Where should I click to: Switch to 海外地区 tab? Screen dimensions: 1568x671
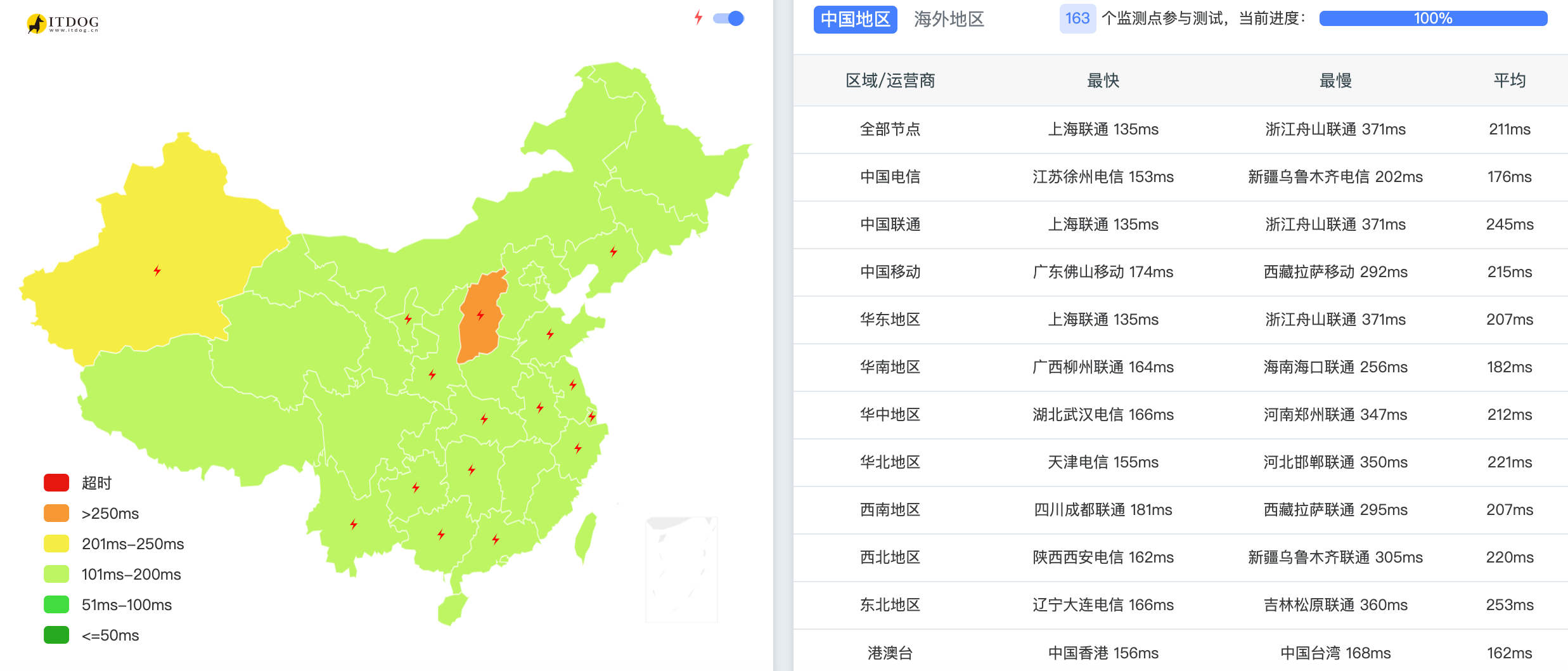point(949,19)
